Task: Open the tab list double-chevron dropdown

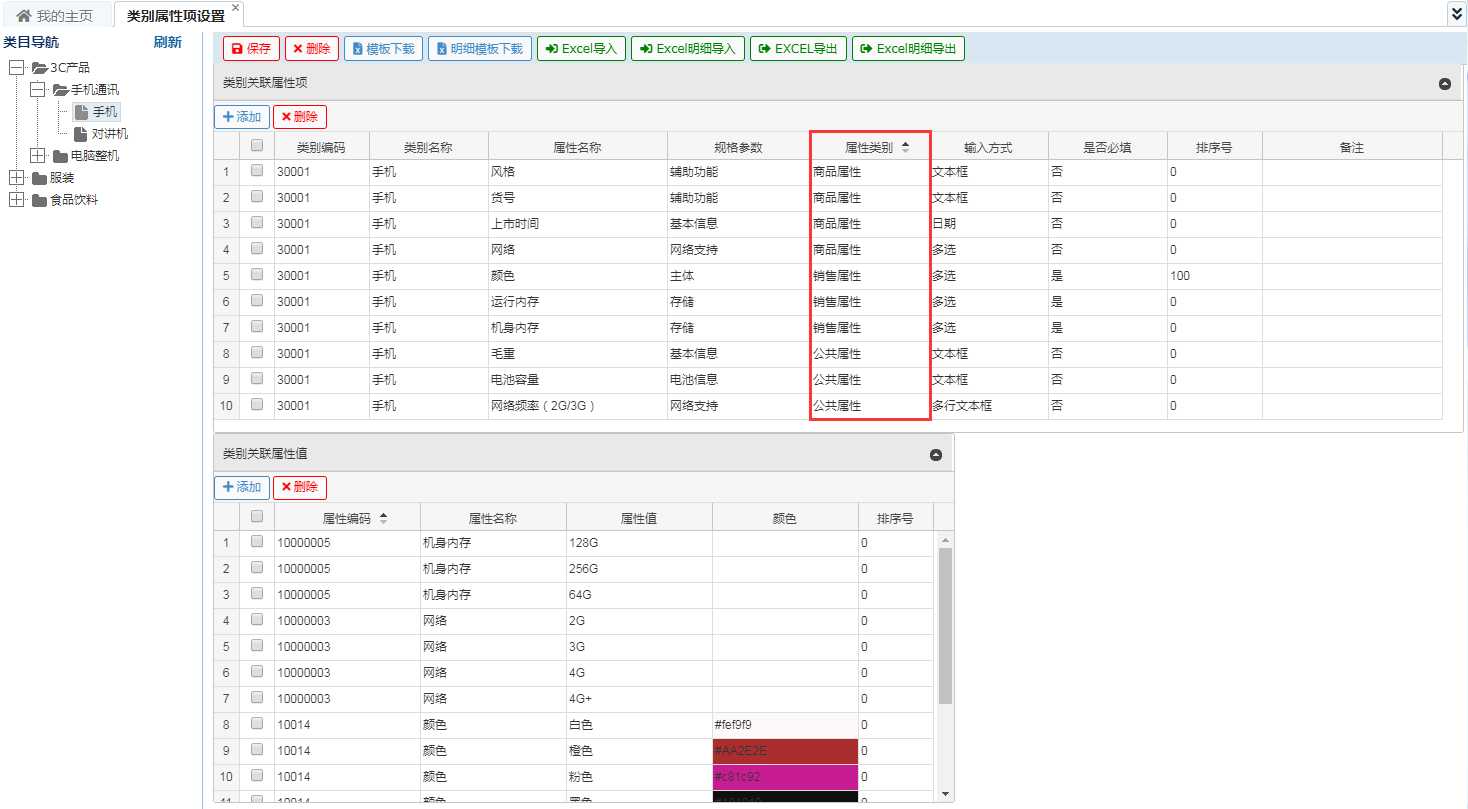Action: tap(1456, 13)
